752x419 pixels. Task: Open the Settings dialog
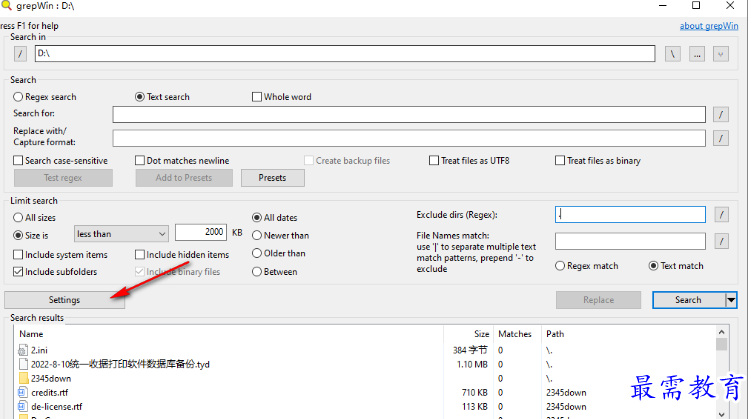[64, 300]
